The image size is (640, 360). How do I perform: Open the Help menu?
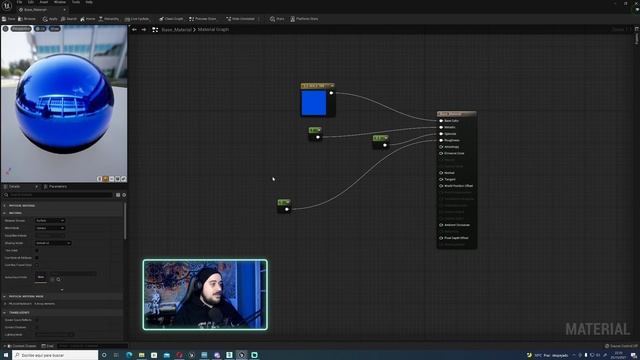(x=89, y=2)
